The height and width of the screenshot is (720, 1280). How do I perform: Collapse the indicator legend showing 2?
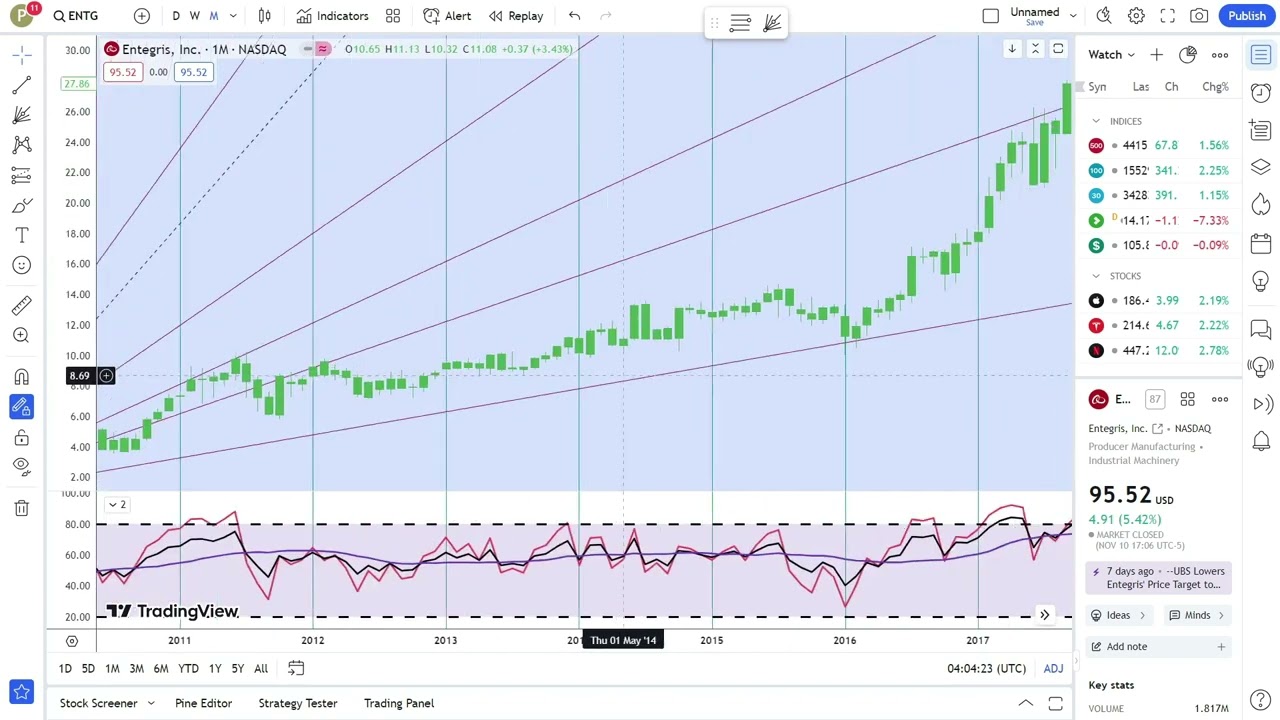point(117,505)
